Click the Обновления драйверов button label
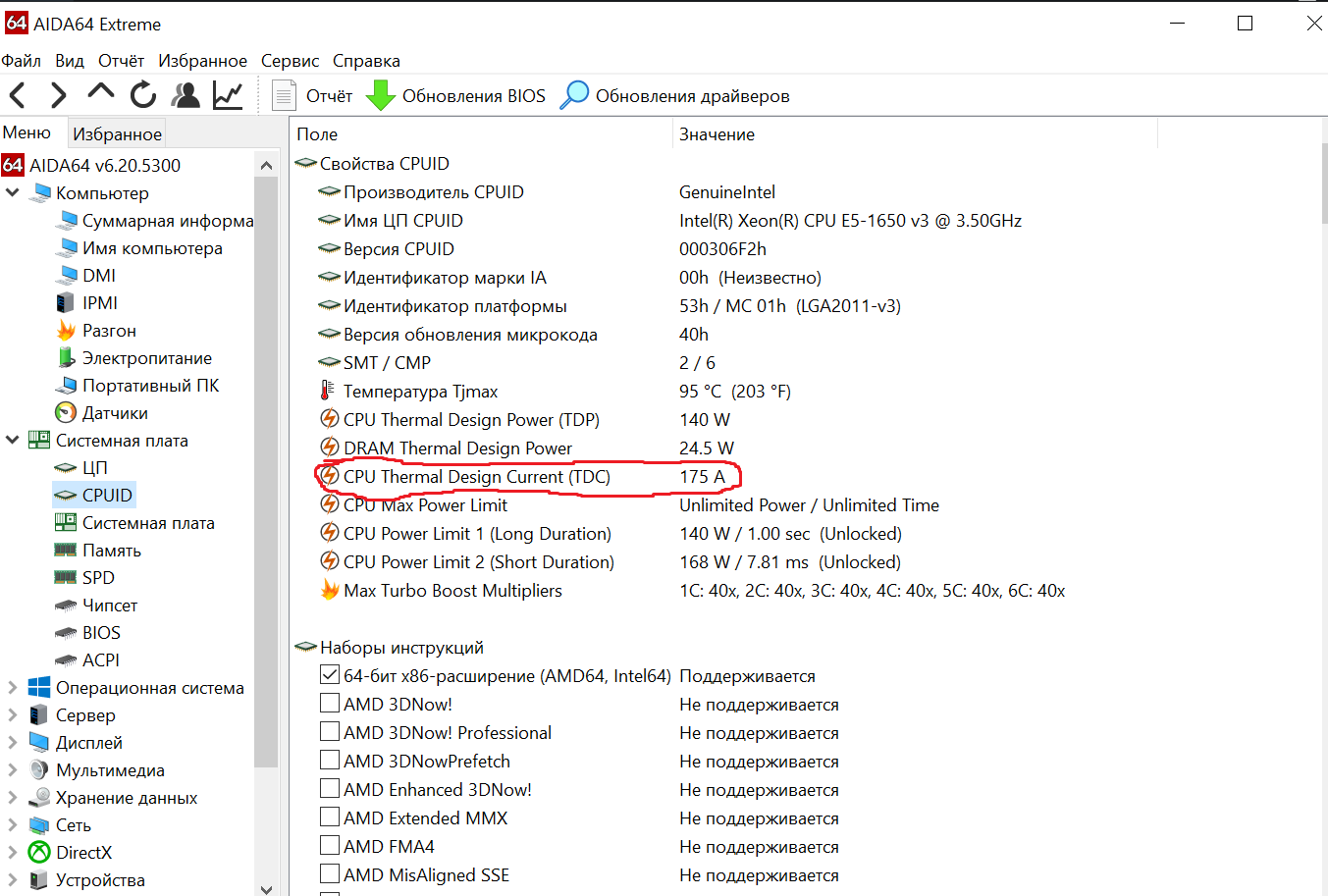The image size is (1328, 896). (x=692, y=96)
